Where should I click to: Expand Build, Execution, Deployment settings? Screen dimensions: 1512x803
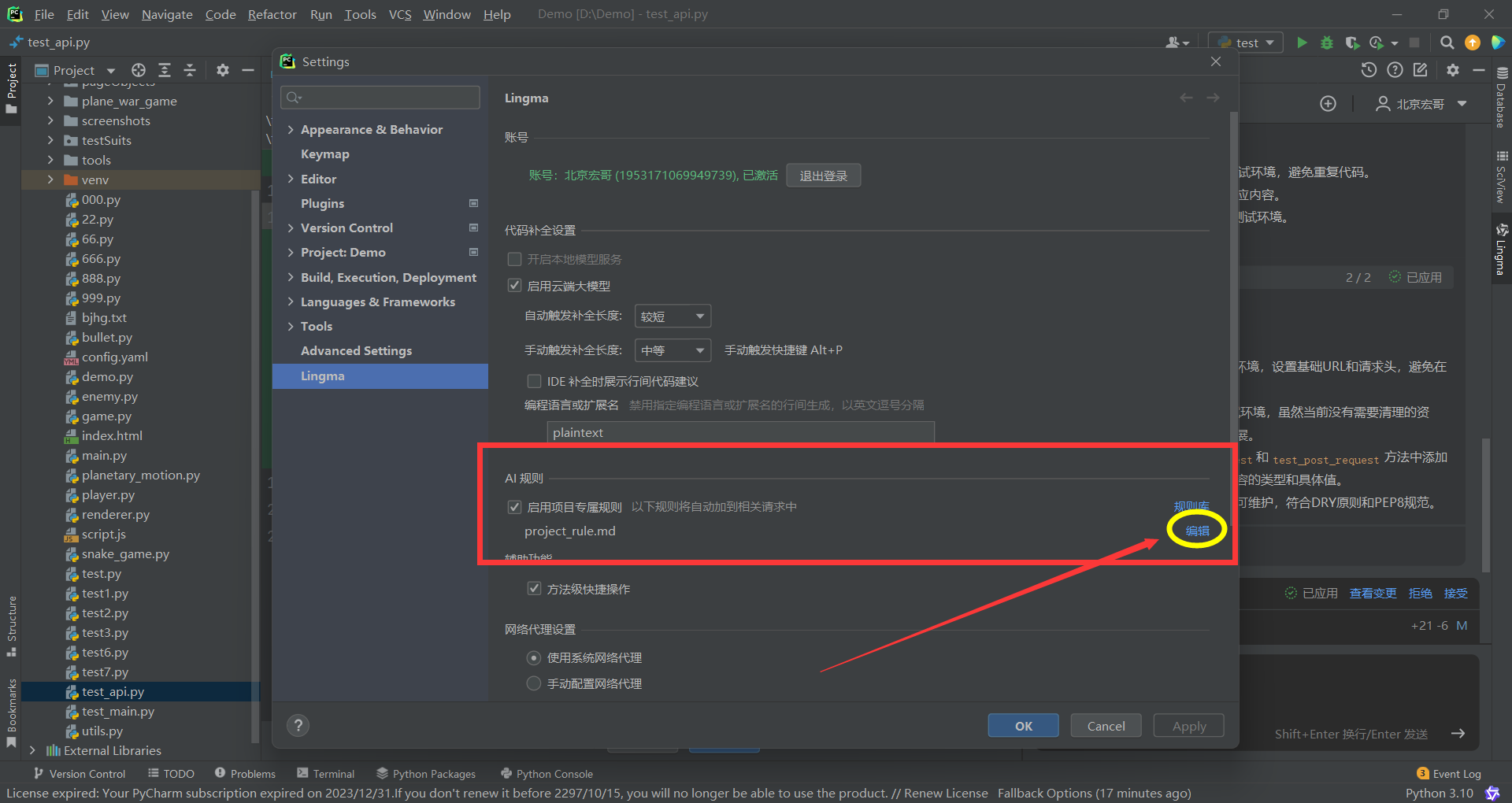point(291,277)
